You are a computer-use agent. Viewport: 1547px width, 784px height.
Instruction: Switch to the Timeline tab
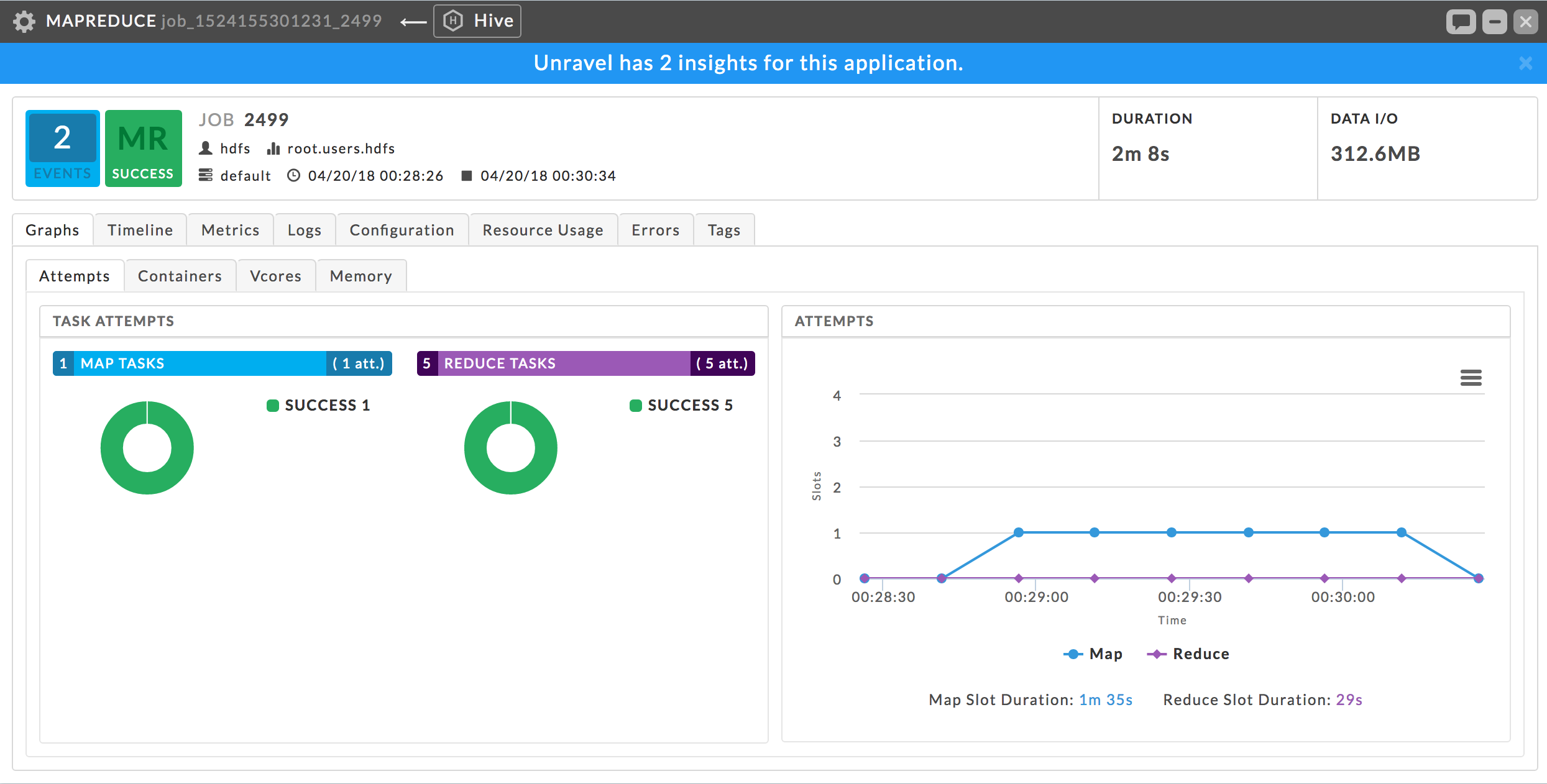coord(140,230)
